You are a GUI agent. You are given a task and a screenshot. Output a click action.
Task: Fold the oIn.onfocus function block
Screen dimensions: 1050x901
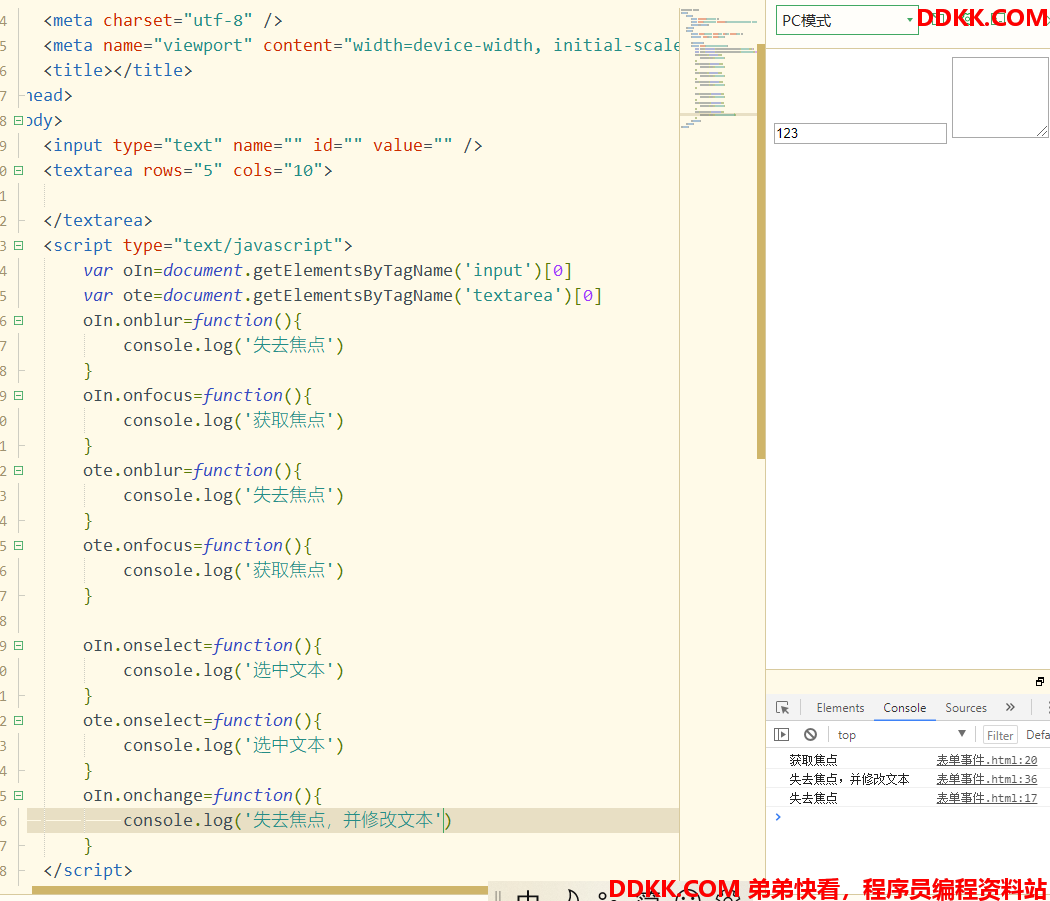19,396
